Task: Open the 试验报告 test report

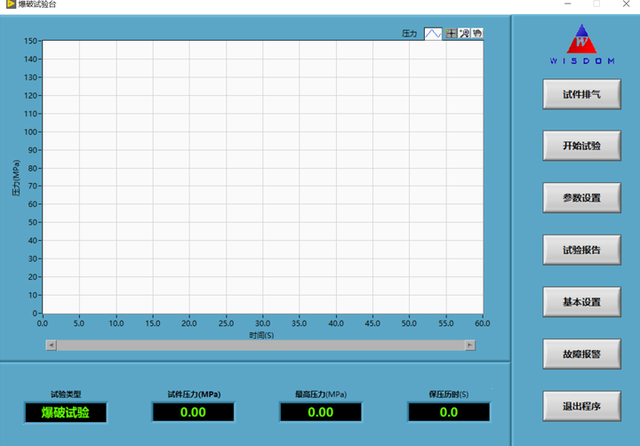Action: [581, 250]
